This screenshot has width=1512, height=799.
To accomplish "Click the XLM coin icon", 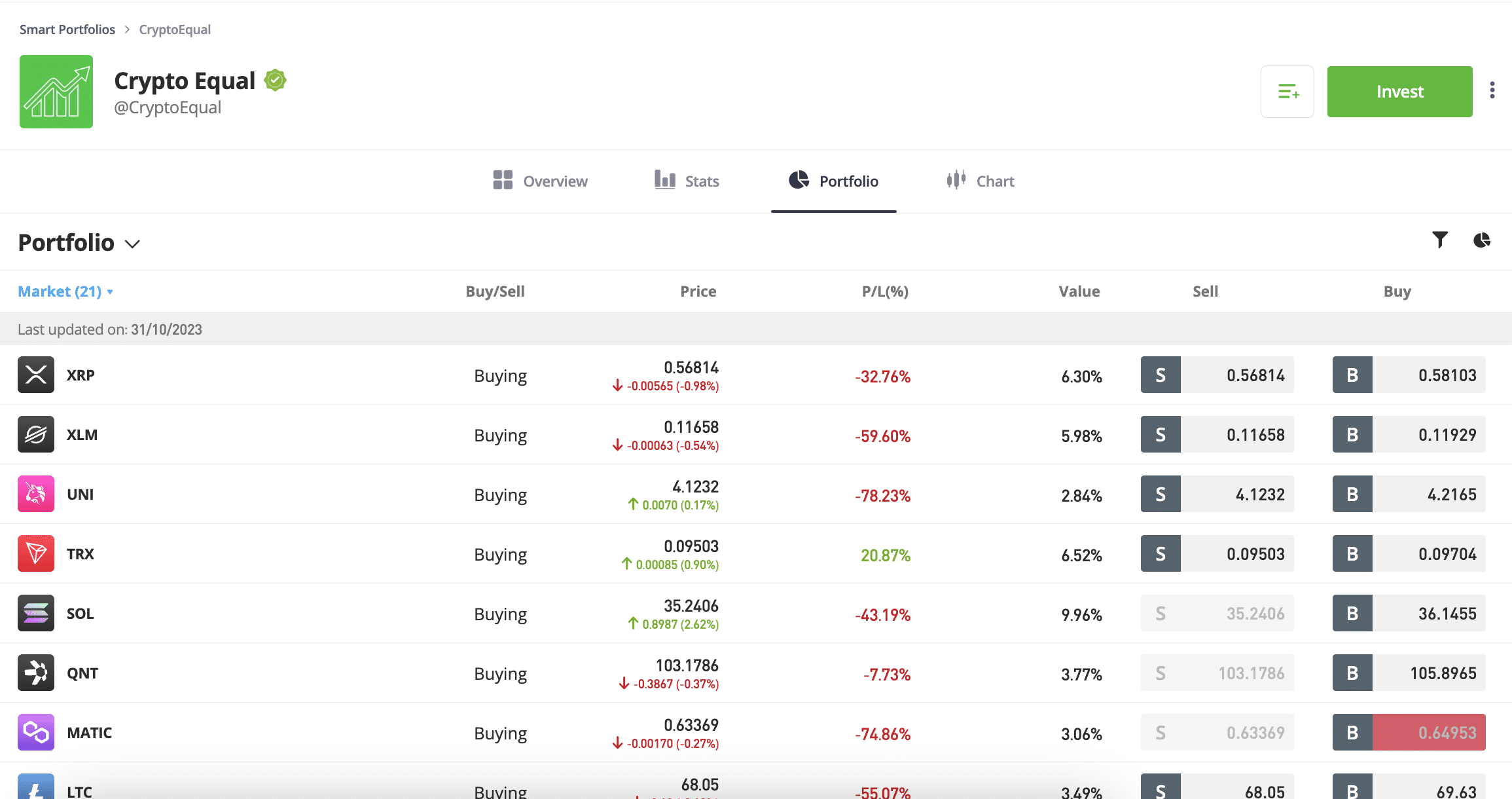I will 36,434.
